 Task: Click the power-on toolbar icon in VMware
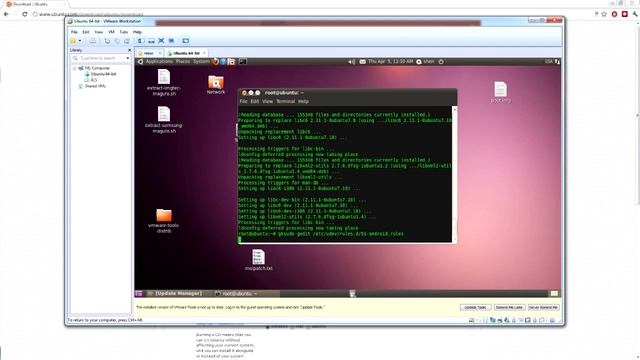point(73,41)
